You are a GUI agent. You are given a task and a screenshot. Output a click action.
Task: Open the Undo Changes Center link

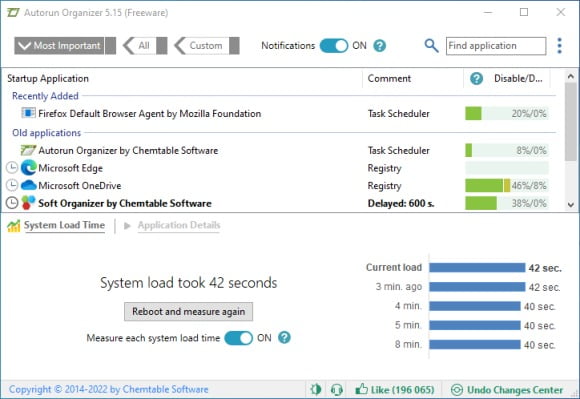pyautogui.click(x=515, y=390)
